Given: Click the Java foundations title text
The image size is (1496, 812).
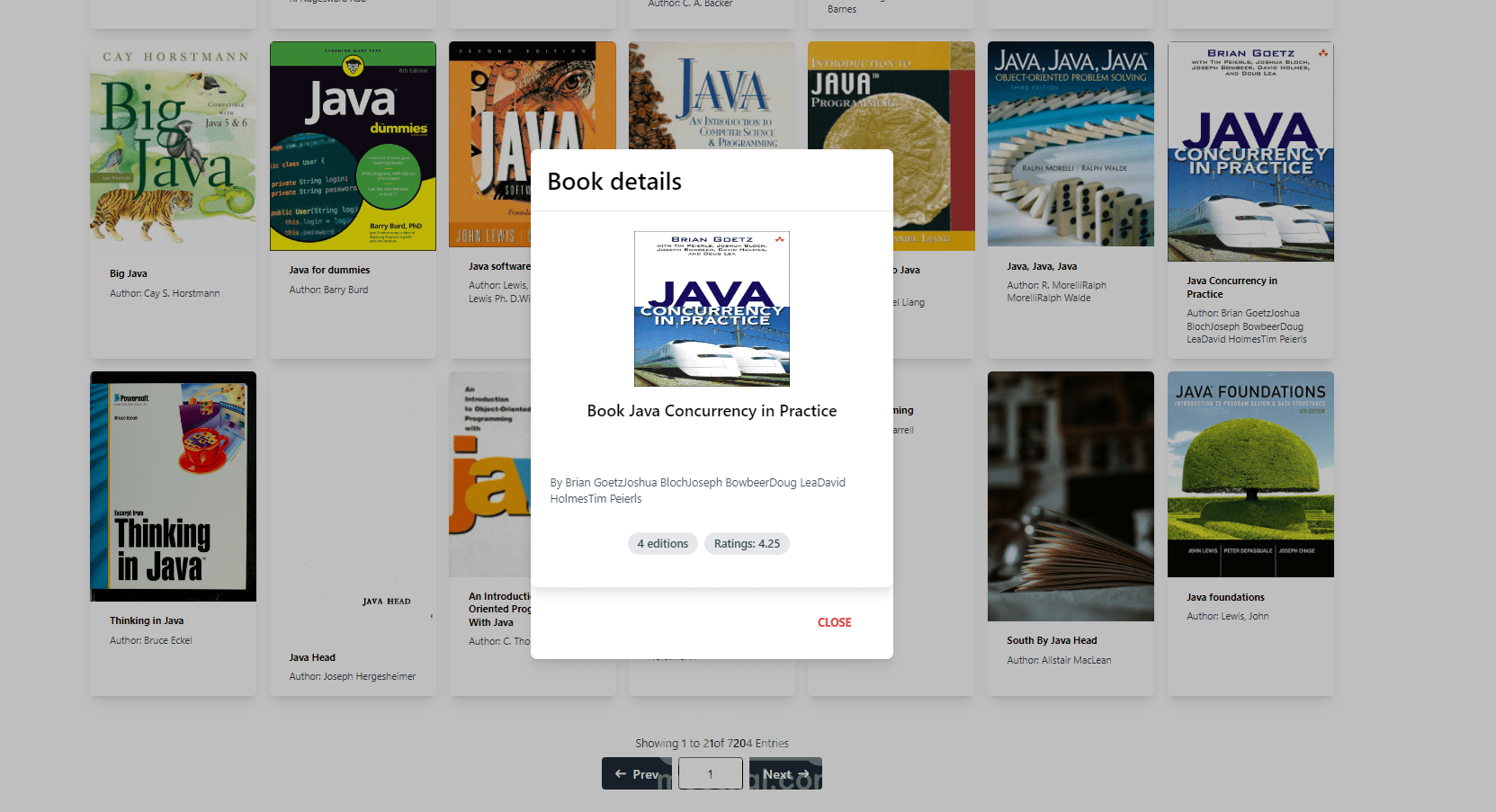Looking at the screenshot, I should [1225, 597].
